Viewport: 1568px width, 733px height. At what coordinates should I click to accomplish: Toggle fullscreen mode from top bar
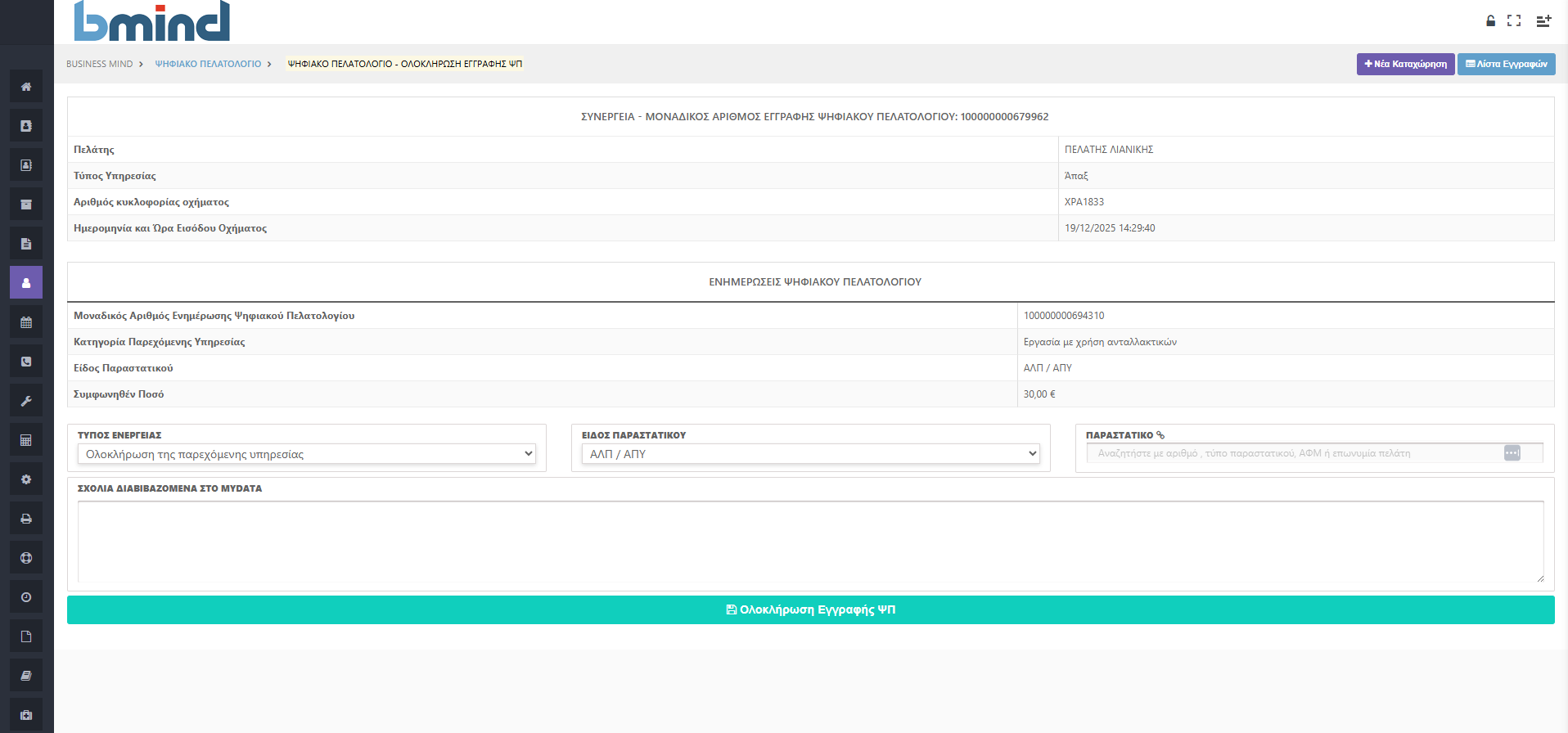(x=1514, y=21)
